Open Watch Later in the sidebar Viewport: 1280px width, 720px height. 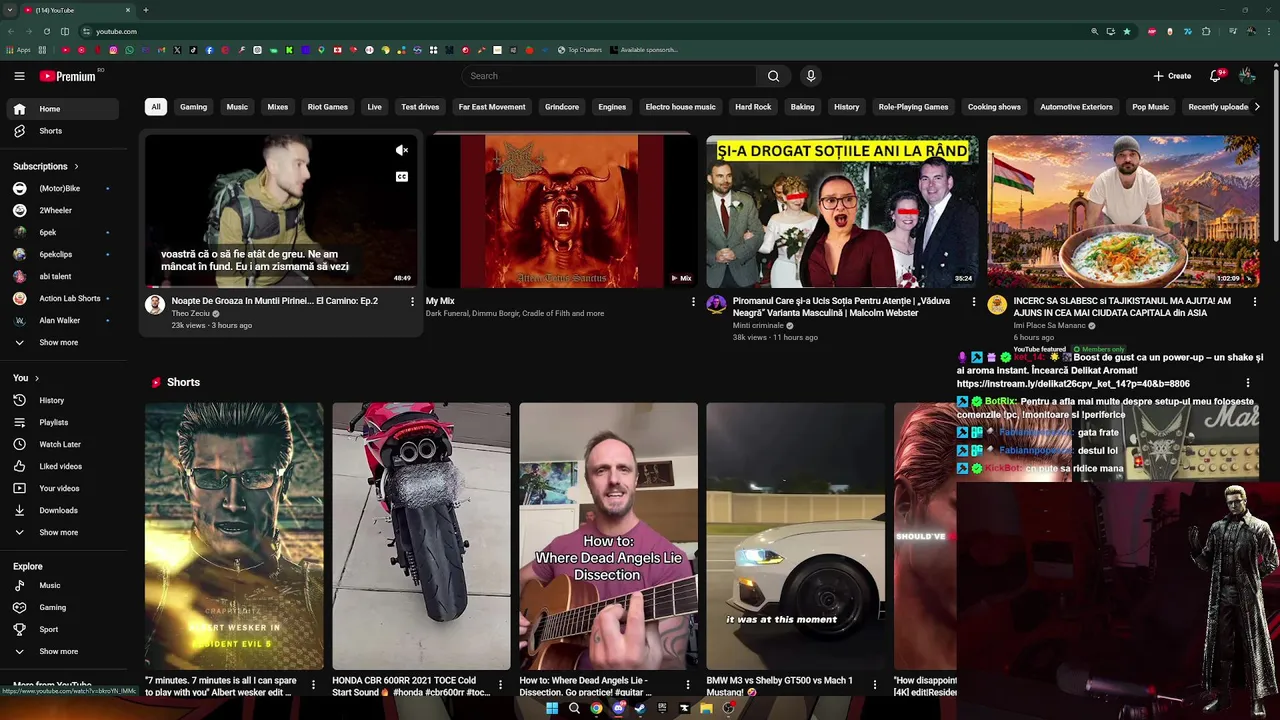coord(63,444)
